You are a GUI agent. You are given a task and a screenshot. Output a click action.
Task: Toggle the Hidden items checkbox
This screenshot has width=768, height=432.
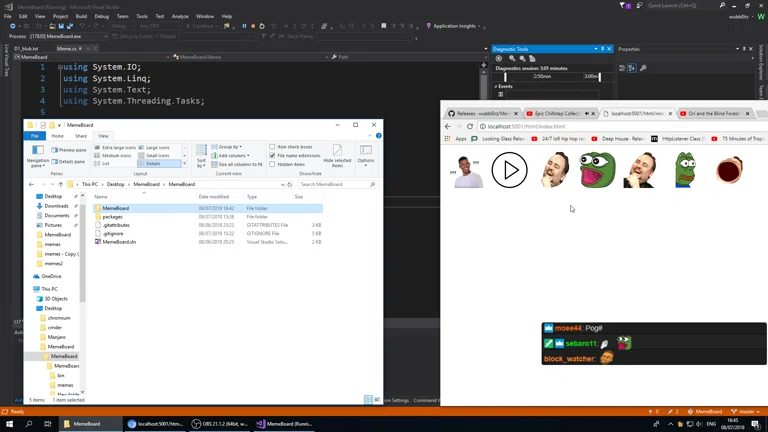(272, 164)
